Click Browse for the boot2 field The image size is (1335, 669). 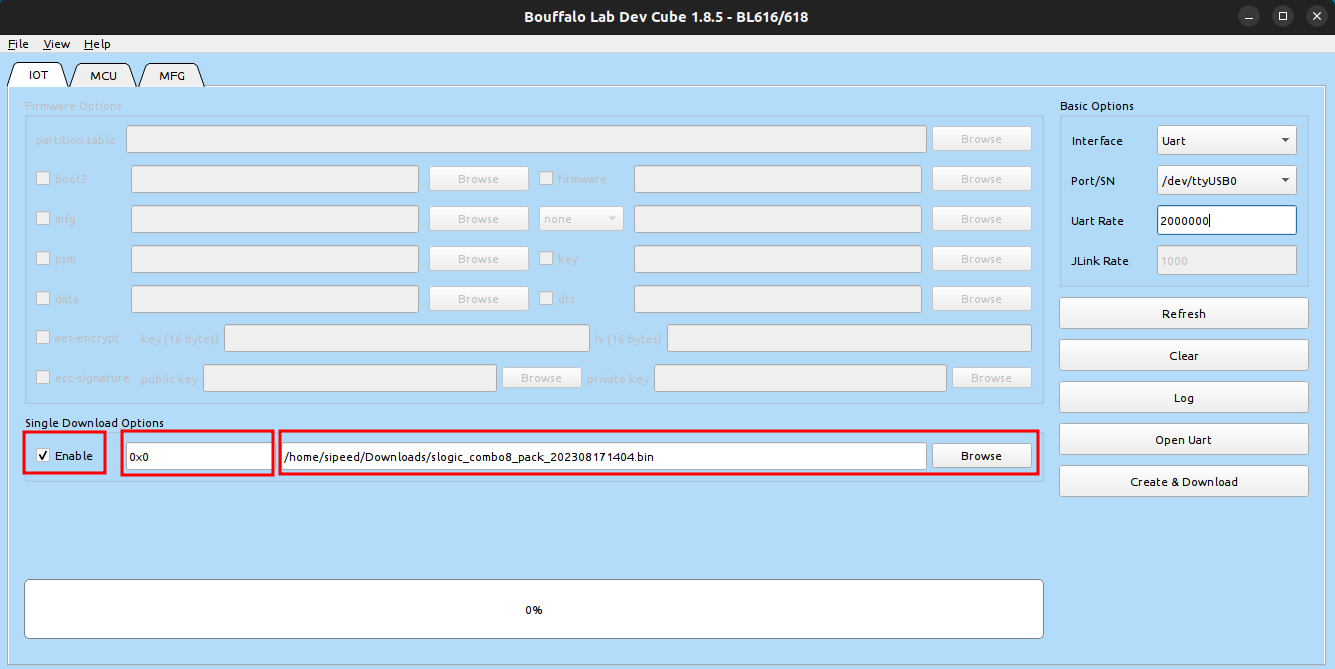479,179
